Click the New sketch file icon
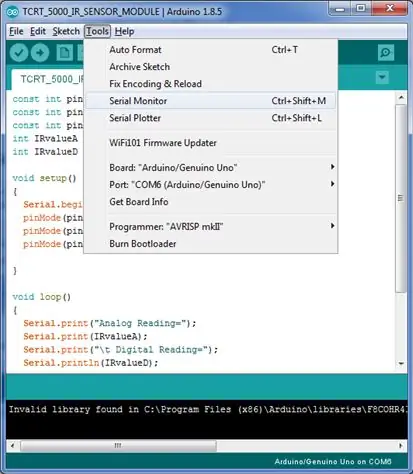 click(64, 53)
